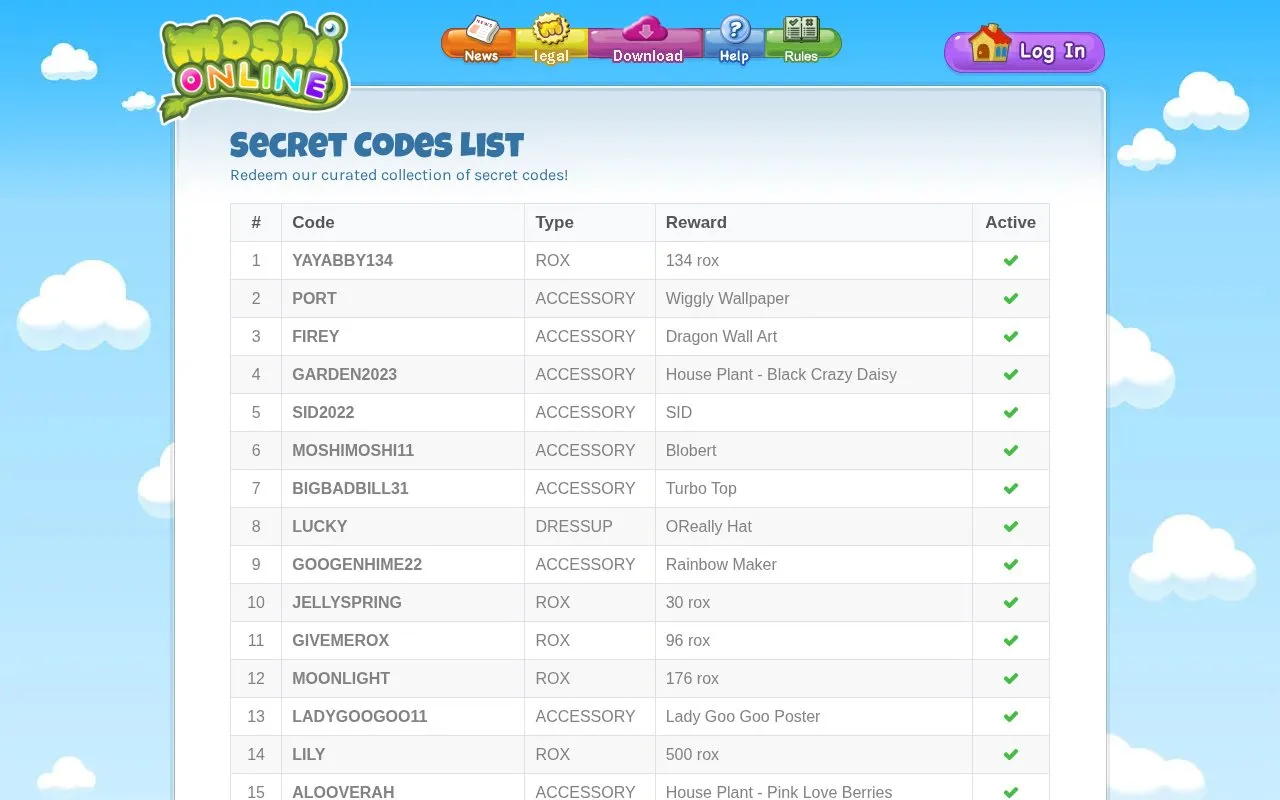Open the Help nav button

pos(734,42)
